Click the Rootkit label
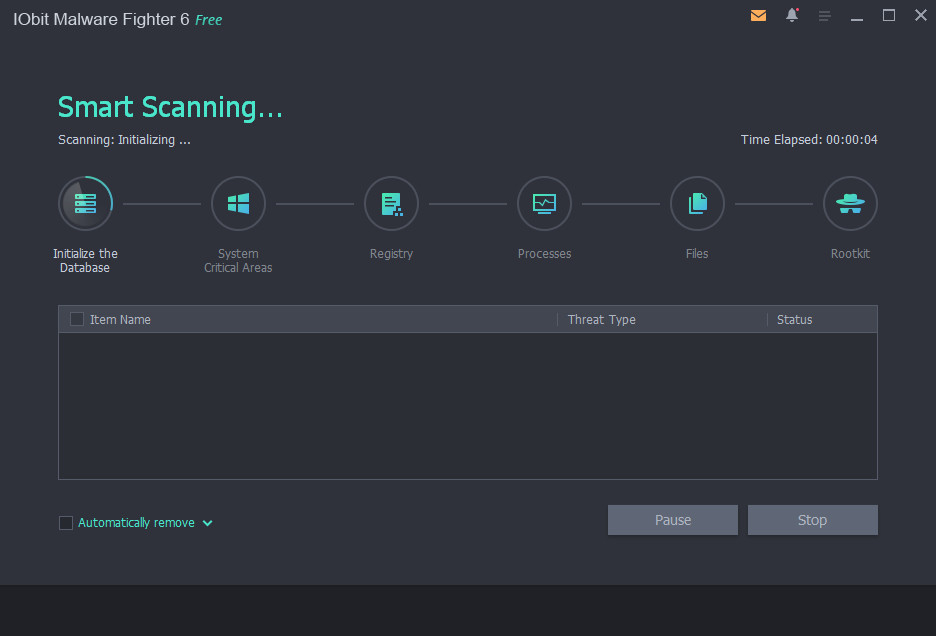 (850, 254)
